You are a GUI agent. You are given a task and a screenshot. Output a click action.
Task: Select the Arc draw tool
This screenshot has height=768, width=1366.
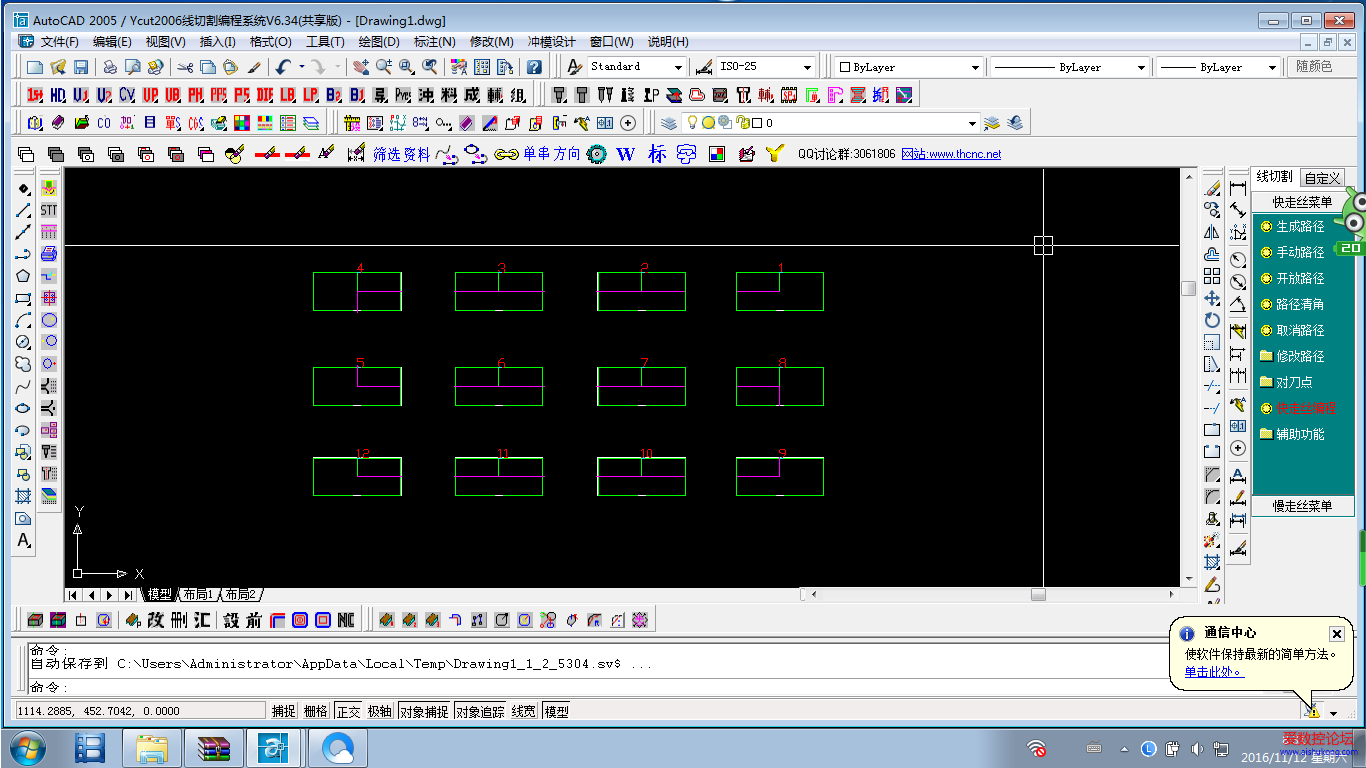click(x=23, y=320)
